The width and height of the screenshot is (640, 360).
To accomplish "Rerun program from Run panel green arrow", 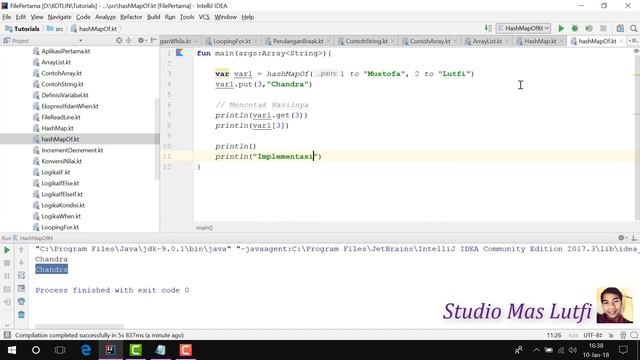I will [x=7, y=250].
